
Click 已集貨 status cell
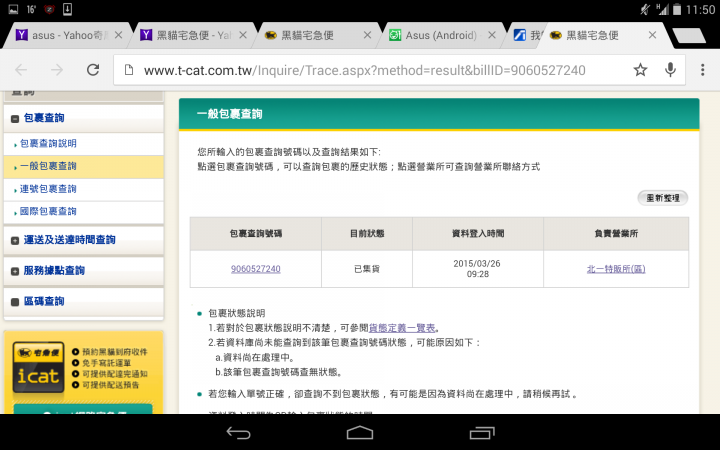[367, 269]
